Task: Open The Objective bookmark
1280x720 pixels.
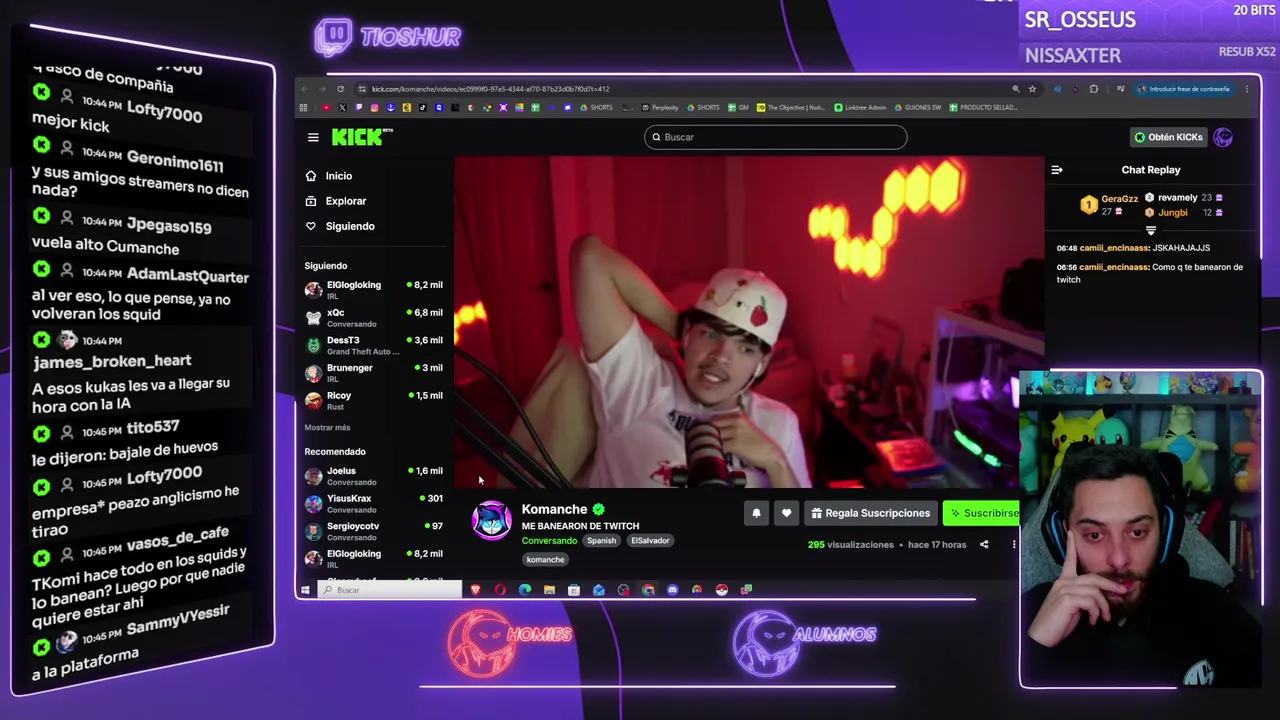Action: point(791,107)
